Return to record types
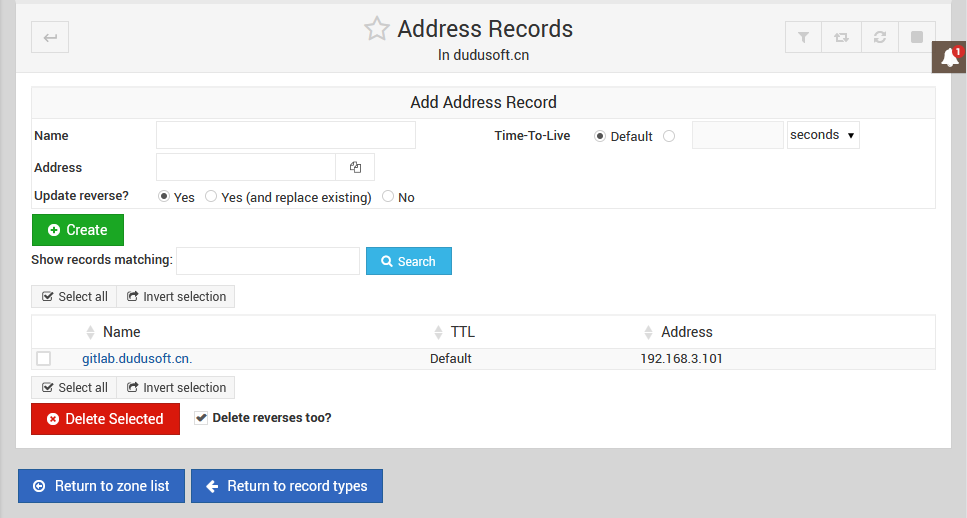 [286, 486]
